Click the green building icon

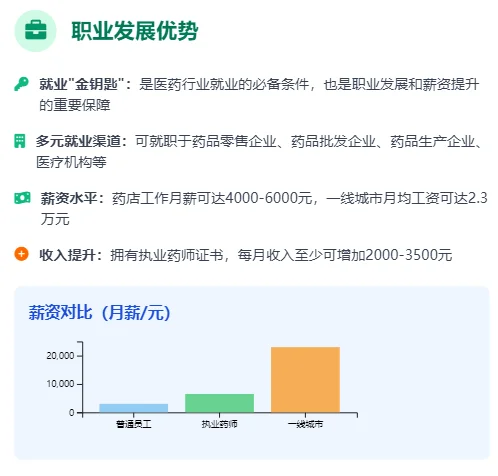pyautogui.click(x=19, y=141)
